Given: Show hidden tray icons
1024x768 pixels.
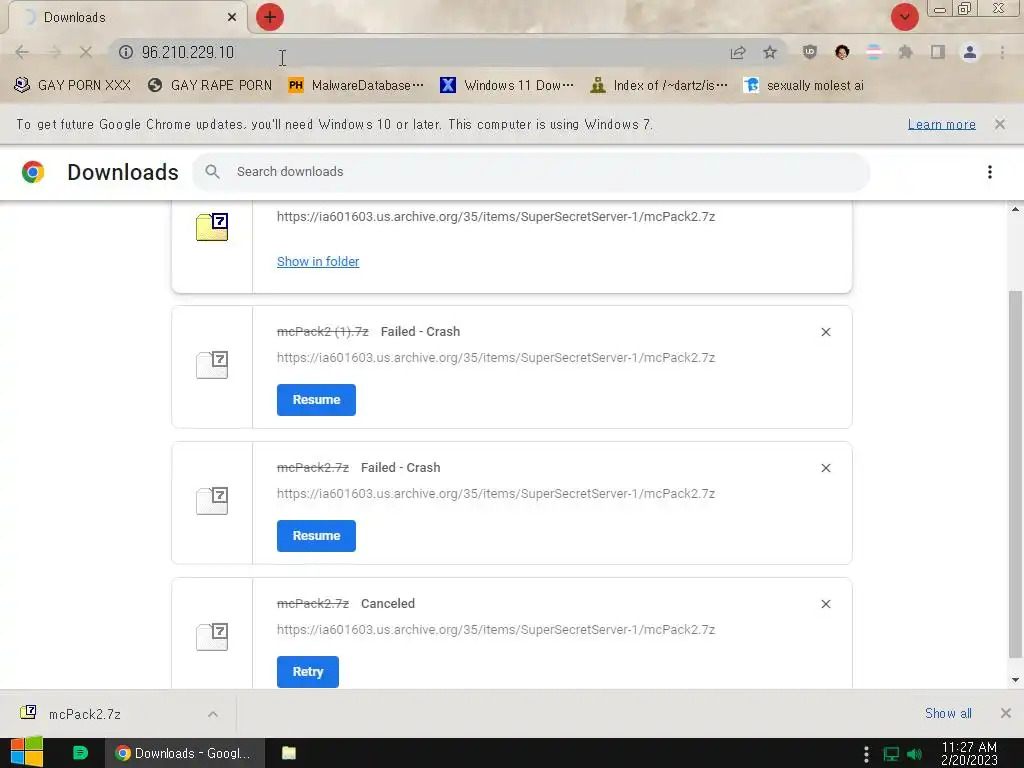Looking at the screenshot, I should click(x=866, y=754).
